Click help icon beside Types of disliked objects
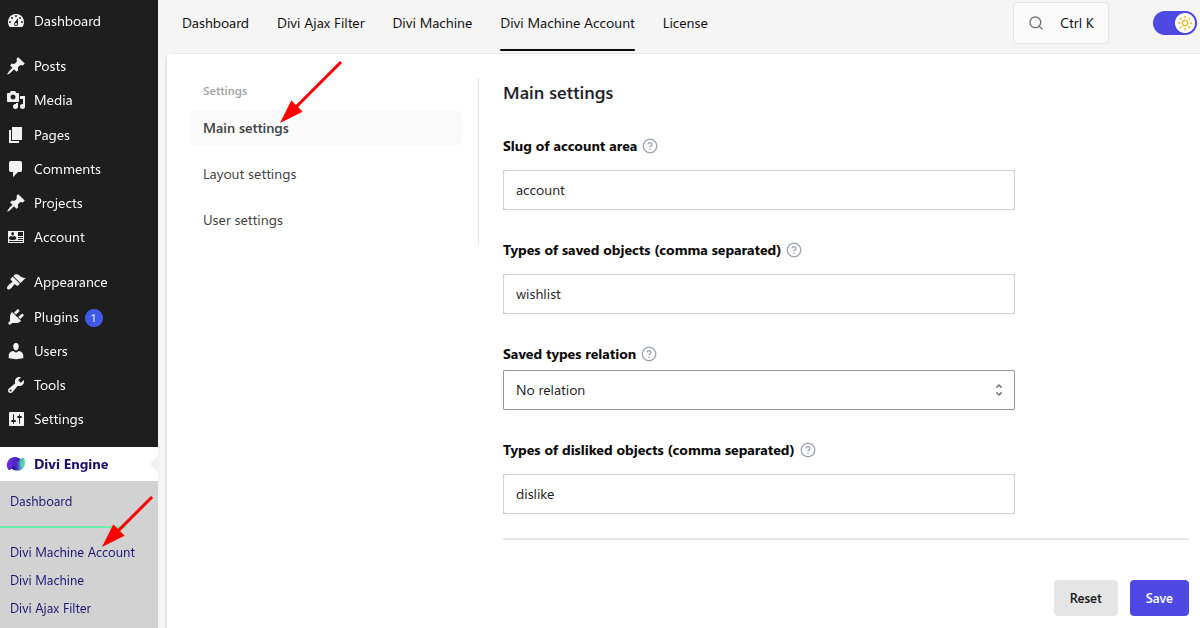The image size is (1200, 628). (x=808, y=450)
